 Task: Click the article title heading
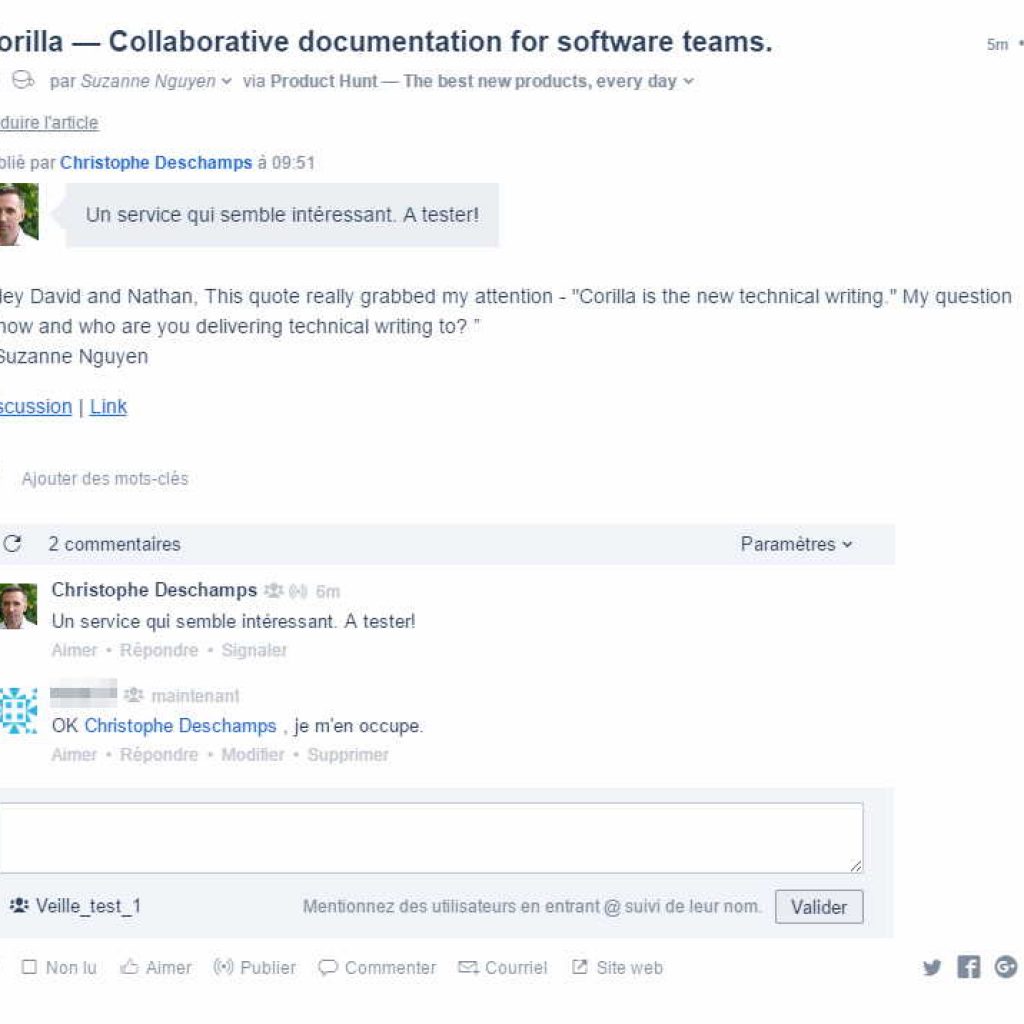point(386,42)
